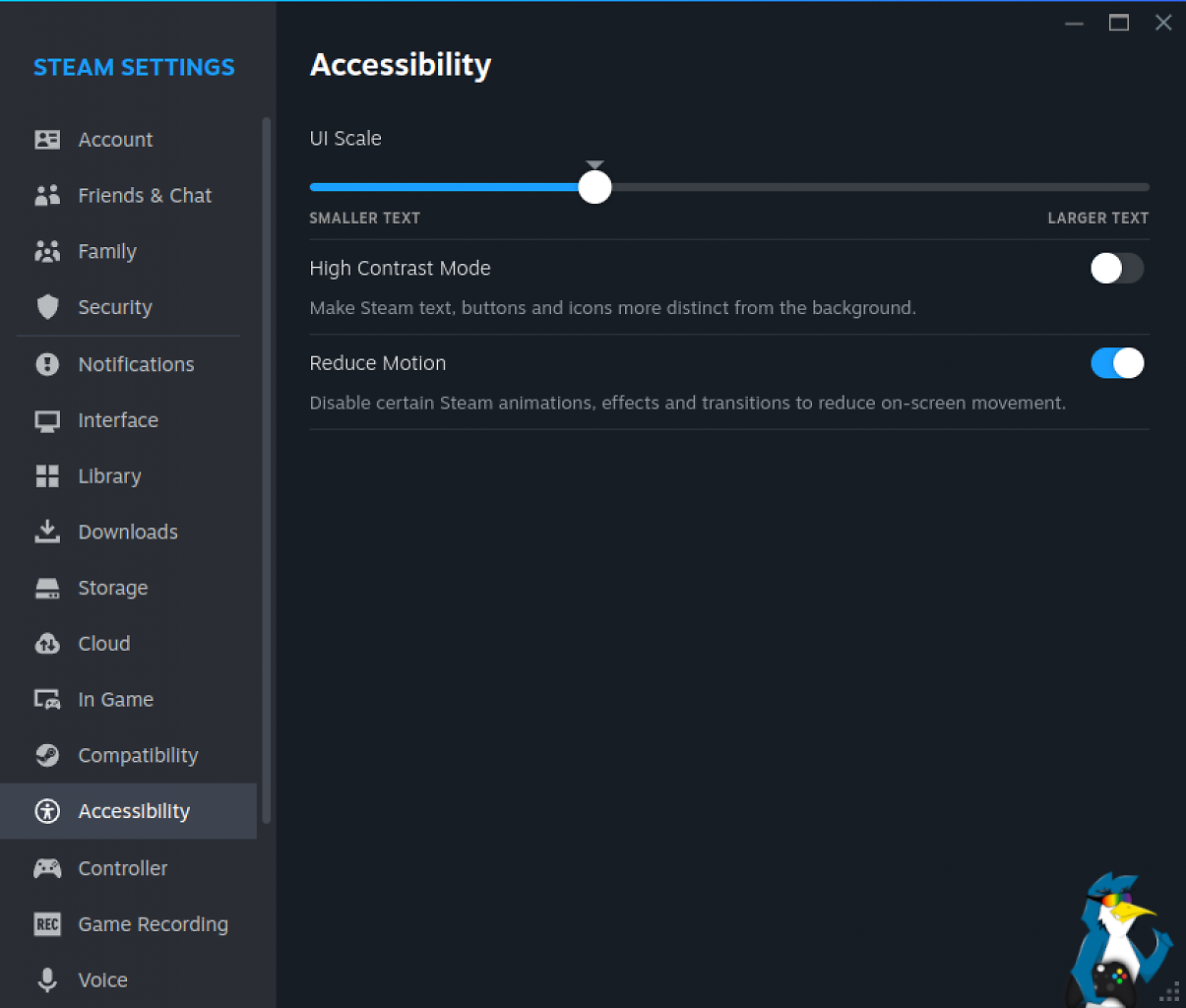
Task: Open Controller settings
Action: 128,868
